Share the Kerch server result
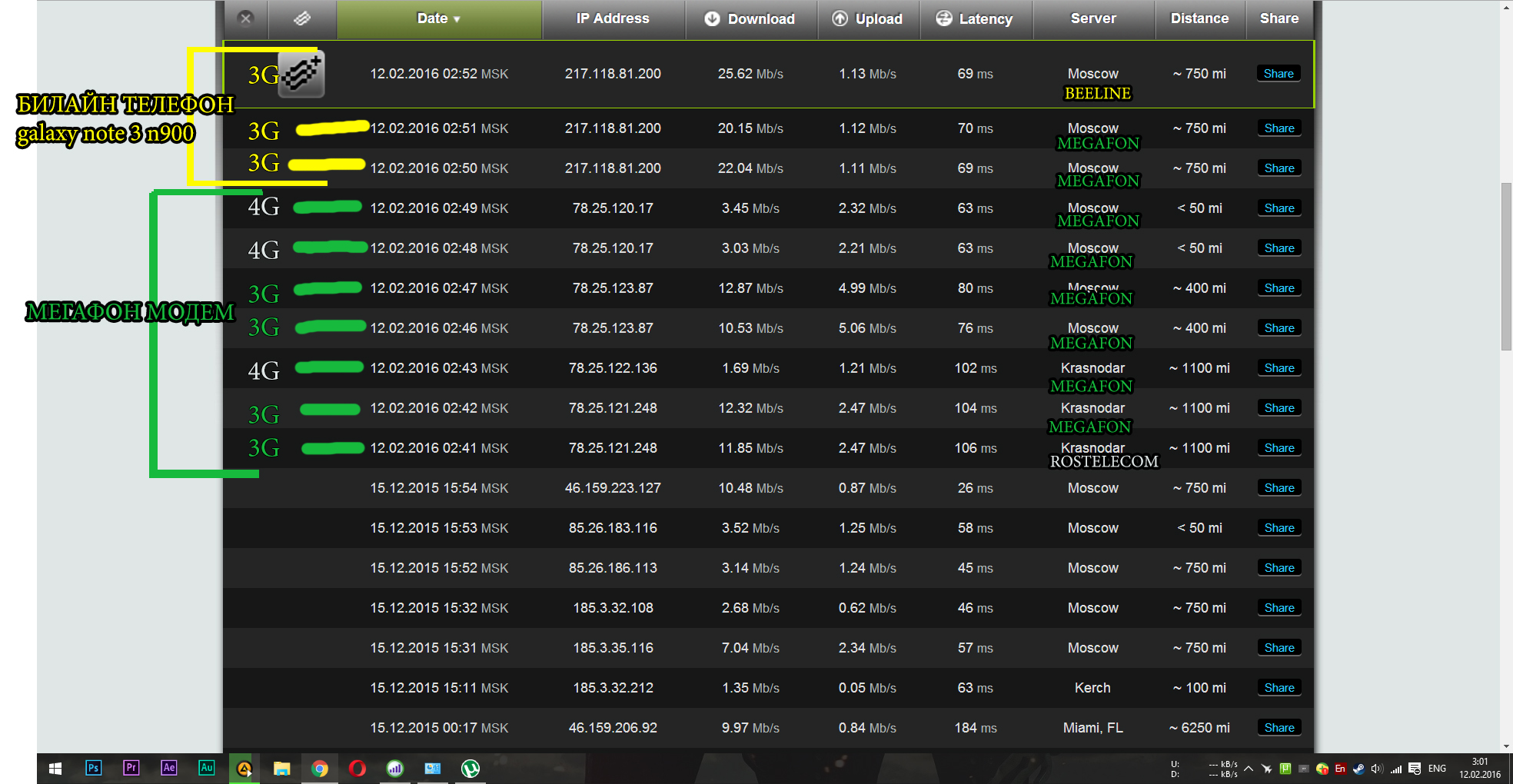 (x=1279, y=688)
